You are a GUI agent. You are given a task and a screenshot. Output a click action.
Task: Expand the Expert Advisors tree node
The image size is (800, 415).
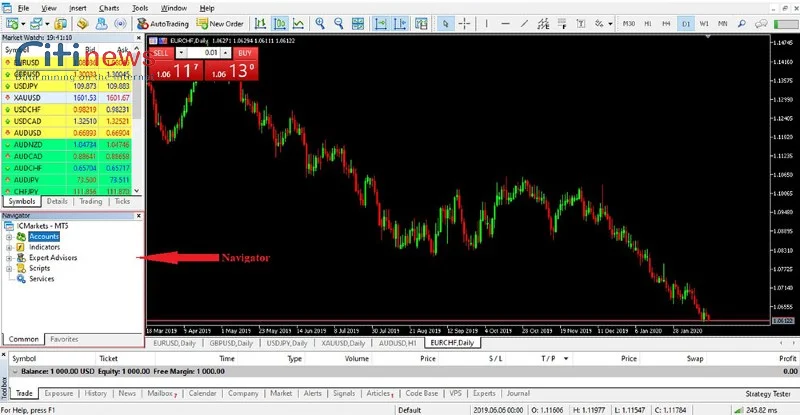tap(9, 258)
